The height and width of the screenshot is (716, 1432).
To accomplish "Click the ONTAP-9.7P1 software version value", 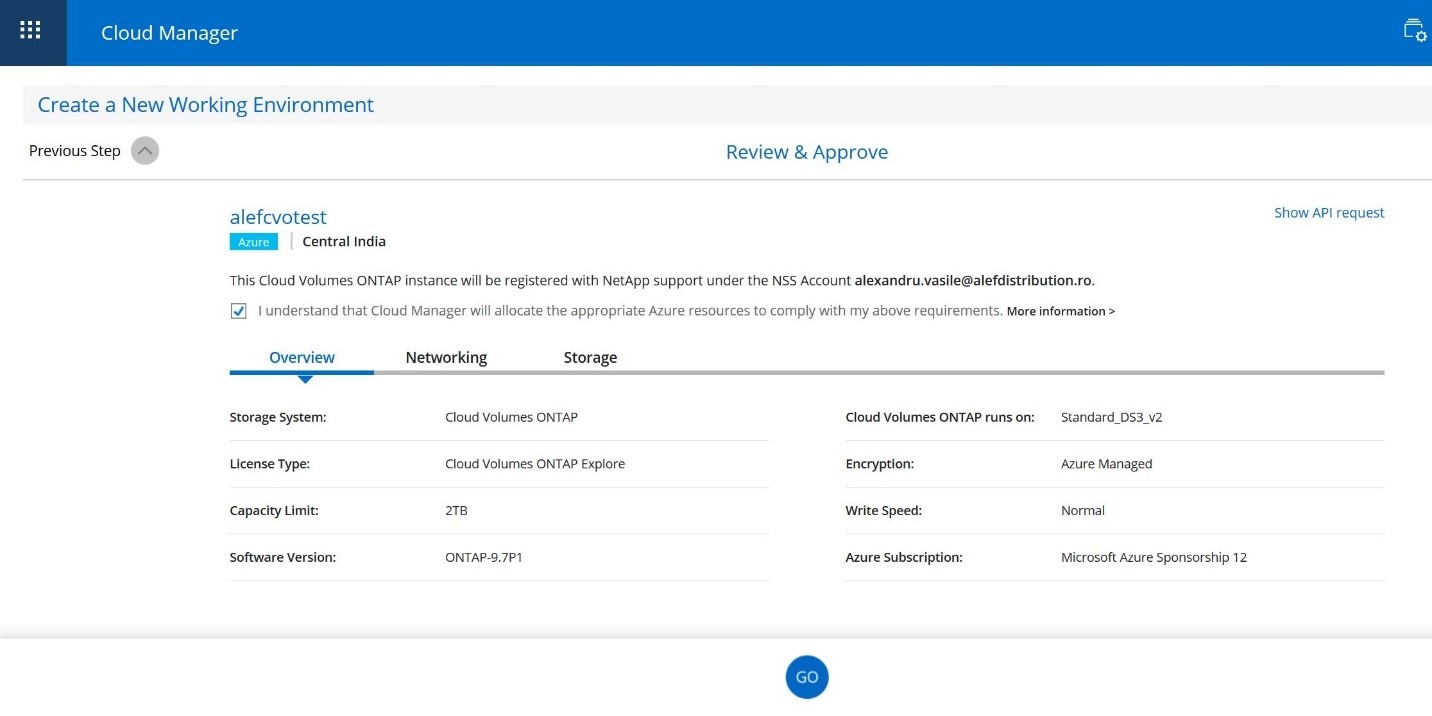I will coord(484,558).
